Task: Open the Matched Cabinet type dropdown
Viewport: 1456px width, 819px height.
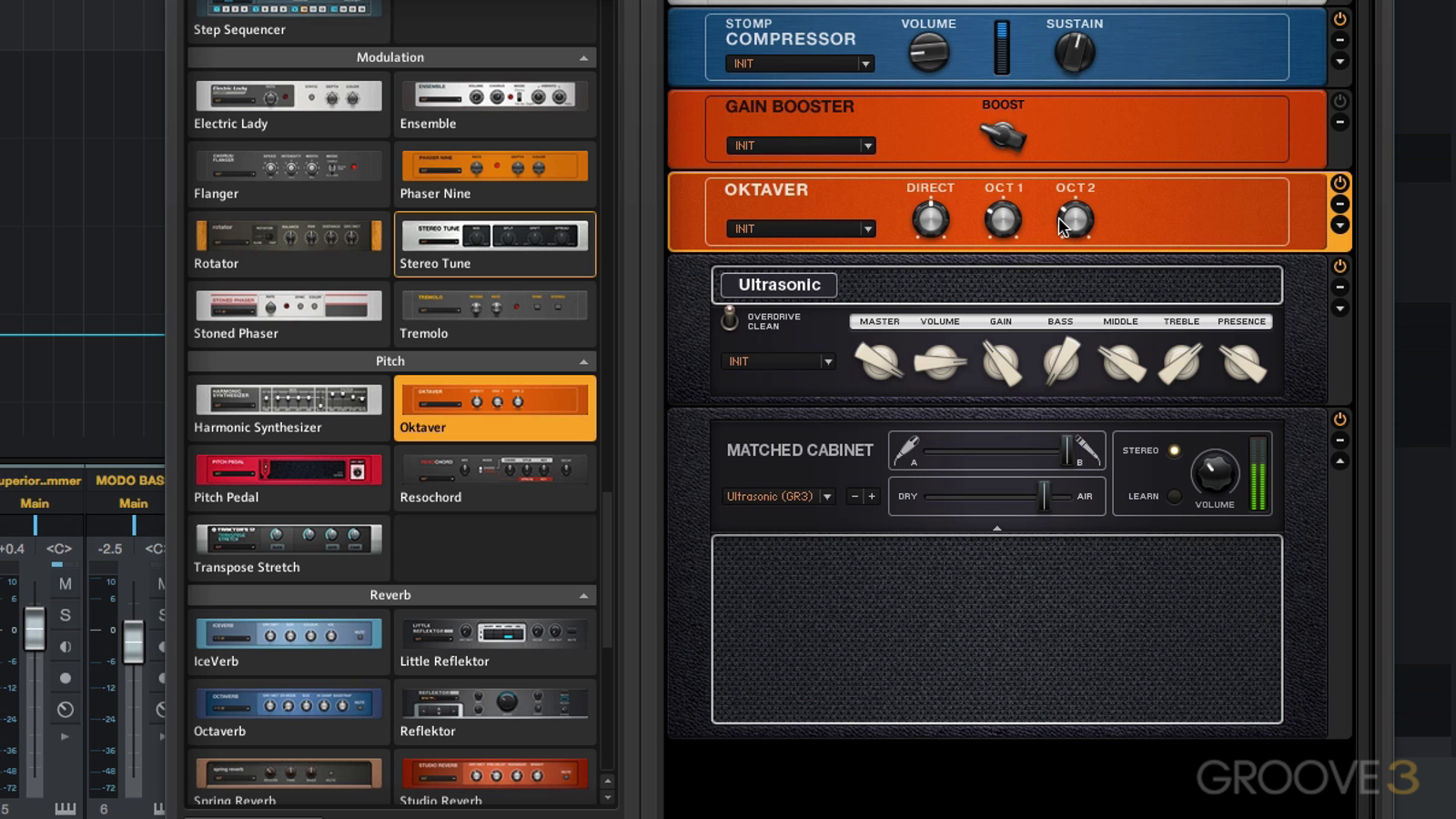Action: coord(778,496)
